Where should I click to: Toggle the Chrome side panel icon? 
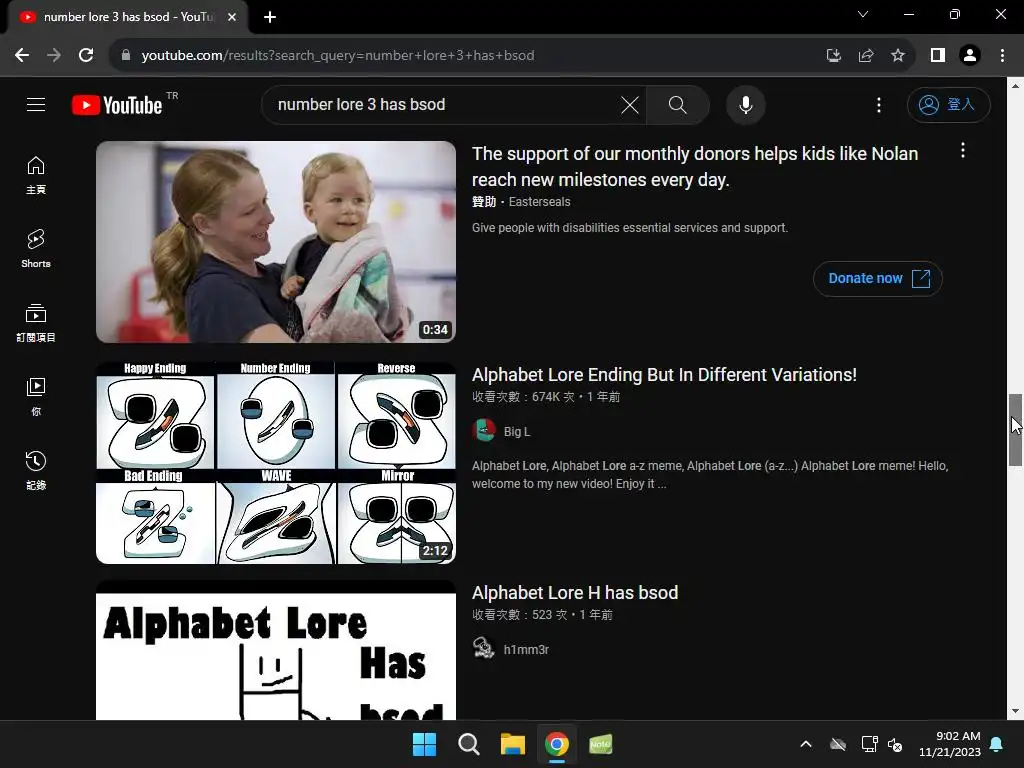pos(938,56)
